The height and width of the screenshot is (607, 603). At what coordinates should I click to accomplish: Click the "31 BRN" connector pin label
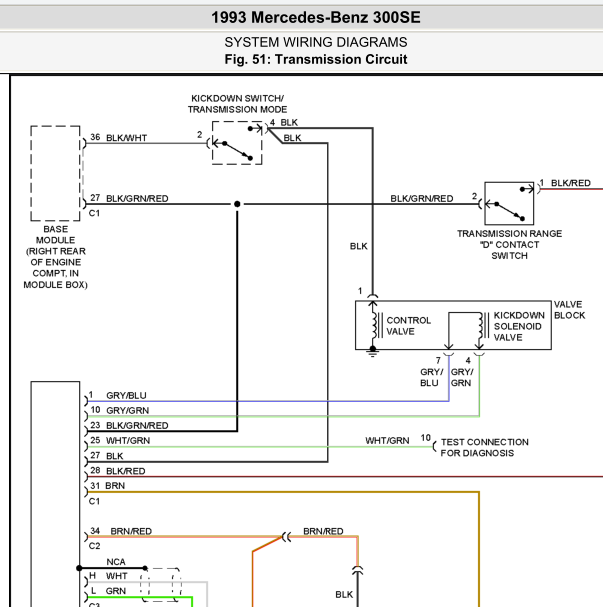pos(107,486)
